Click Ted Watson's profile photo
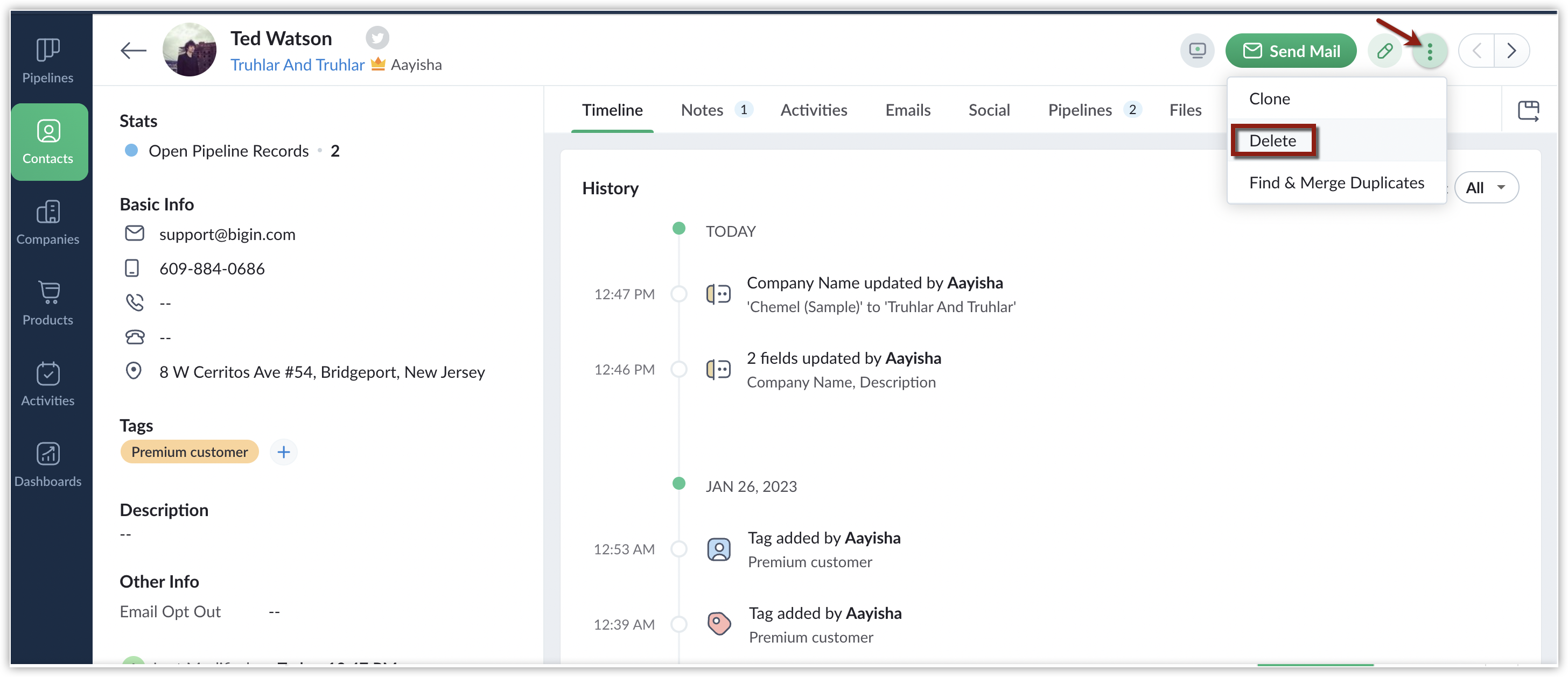 [x=190, y=50]
